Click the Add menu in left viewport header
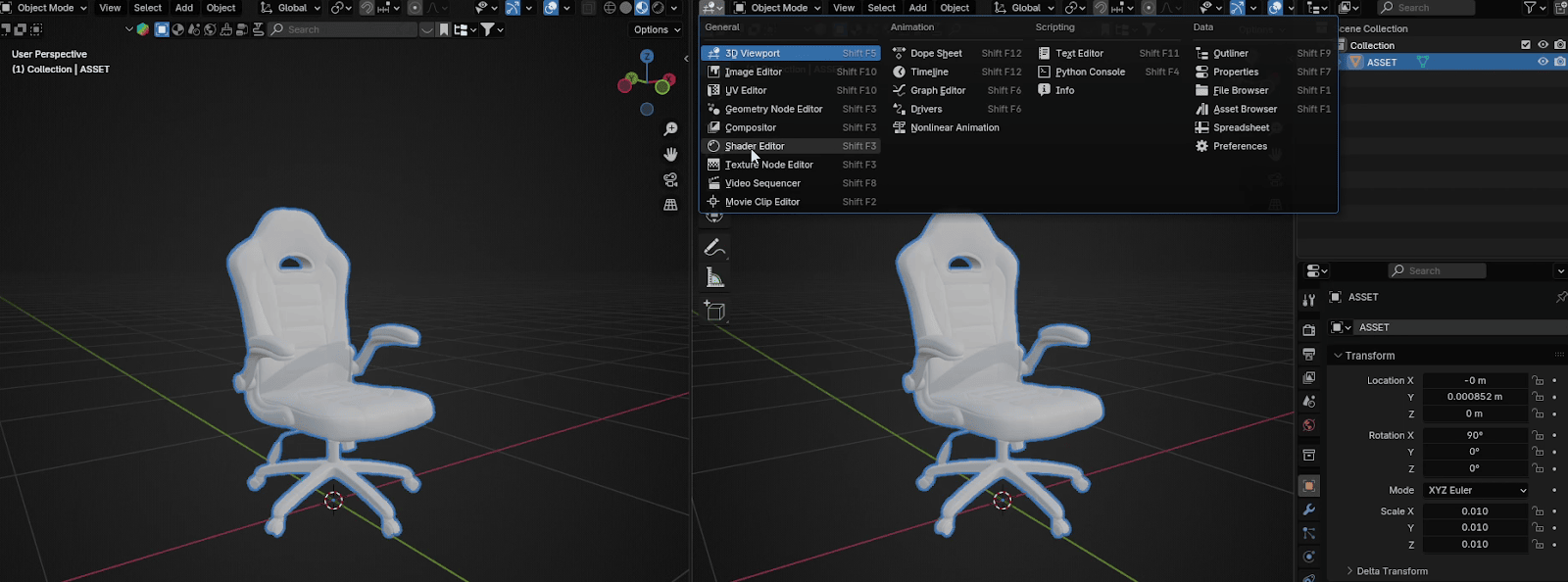The height and width of the screenshot is (582, 1568). point(184,8)
